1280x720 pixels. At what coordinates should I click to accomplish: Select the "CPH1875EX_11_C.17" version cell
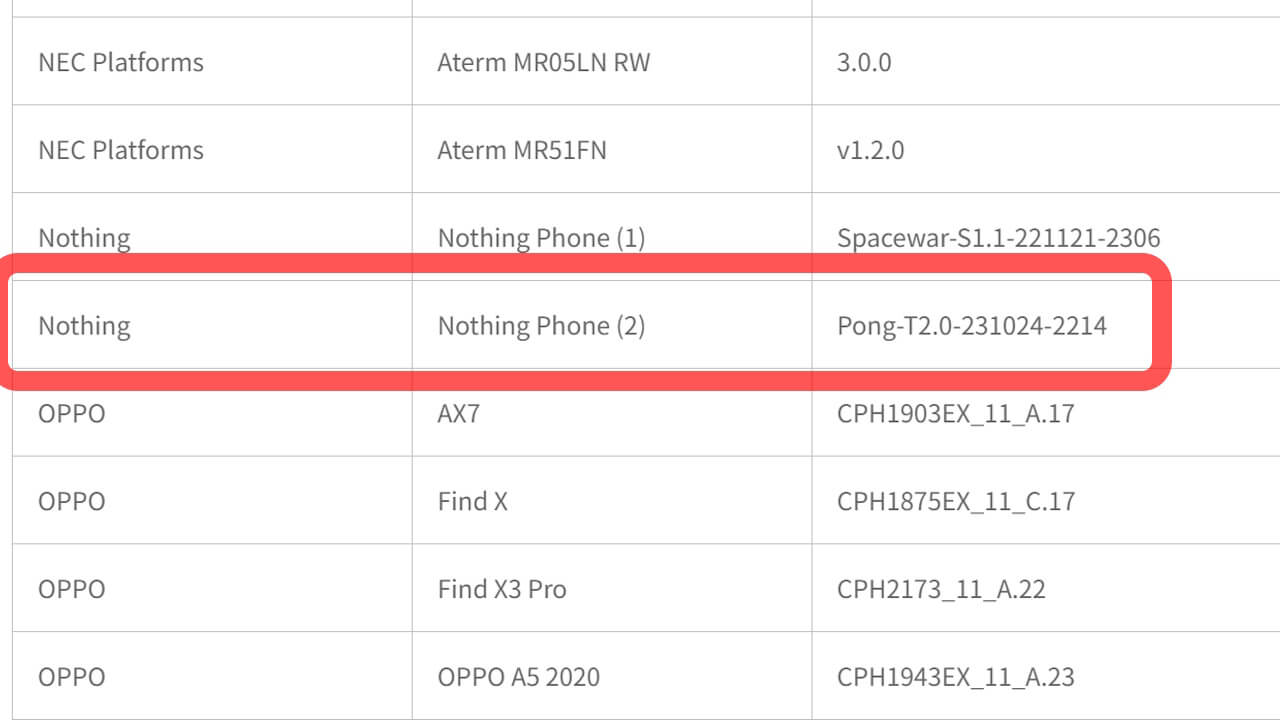coord(956,501)
